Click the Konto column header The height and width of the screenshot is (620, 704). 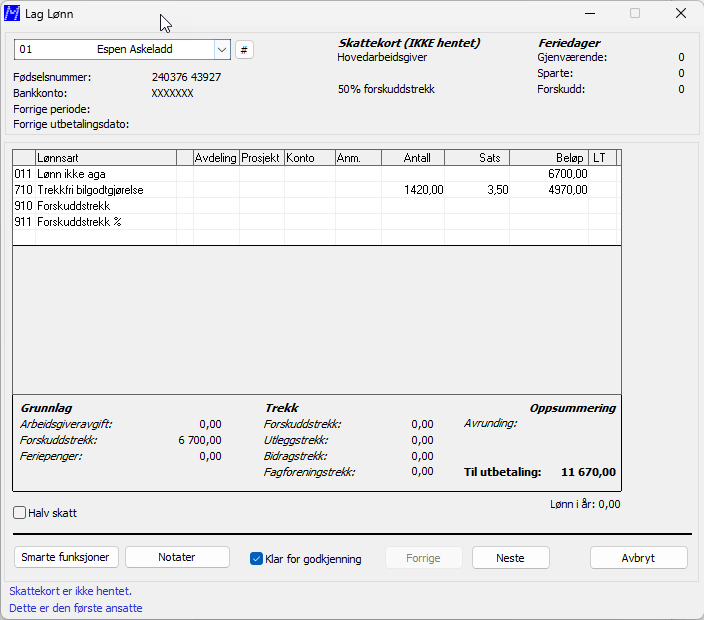tap(310, 158)
